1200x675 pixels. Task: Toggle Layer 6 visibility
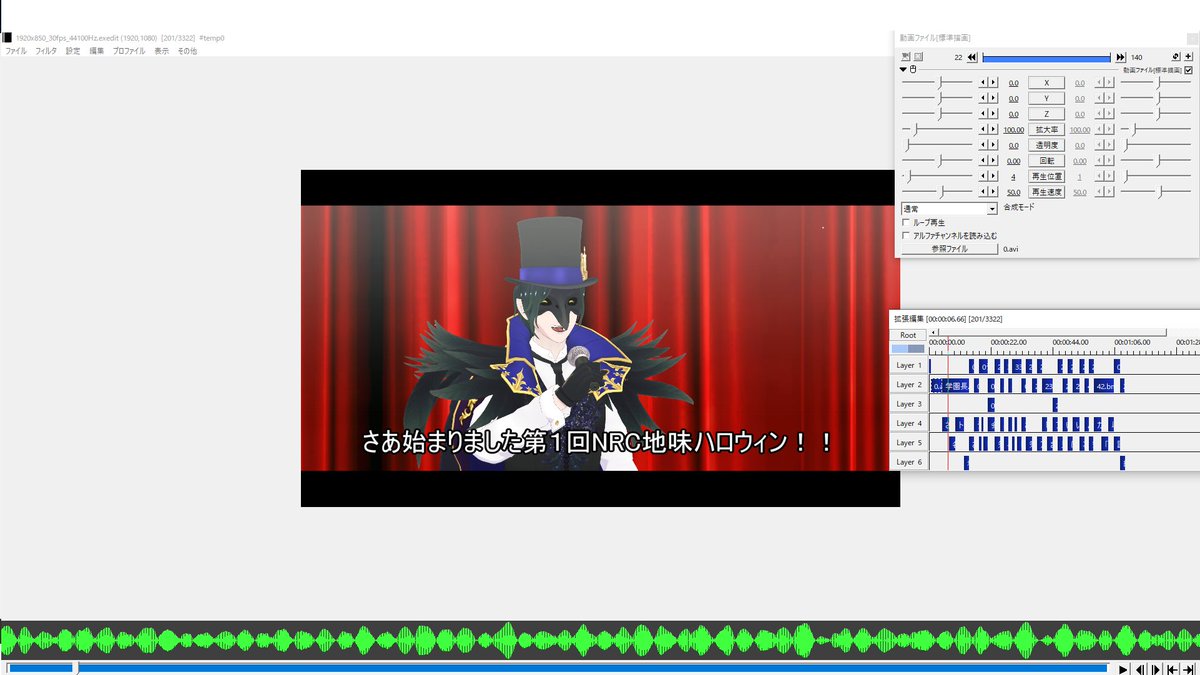[909, 462]
